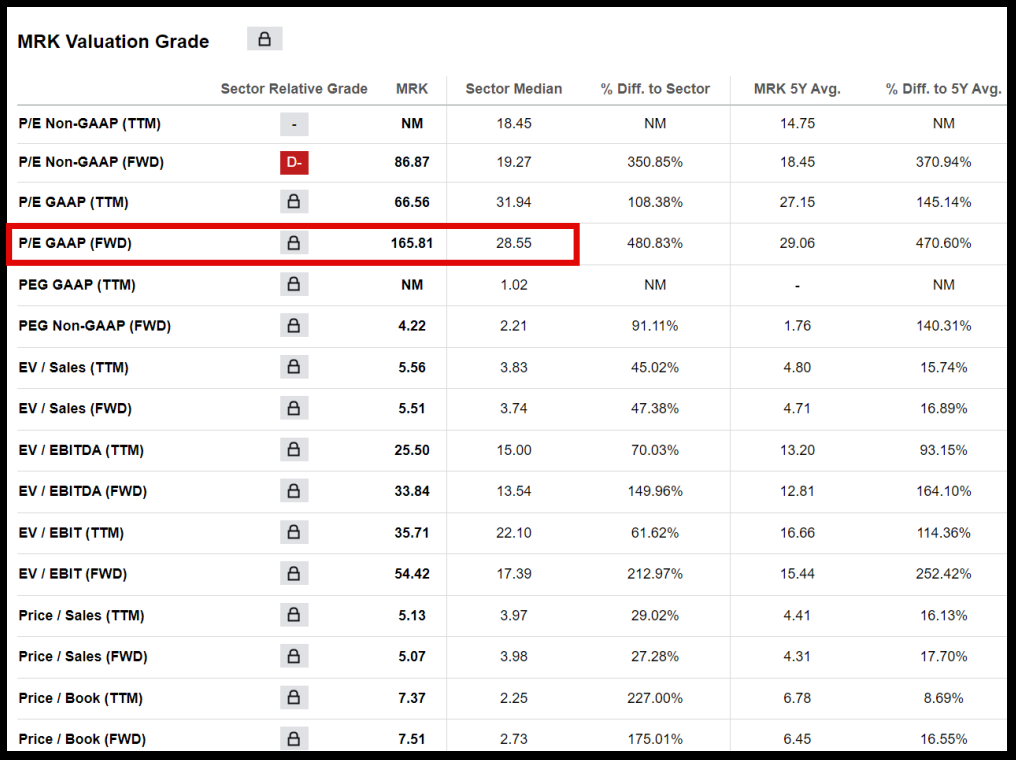Click the lock icon in the Price / Book (FWD) row
The width and height of the screenshot is (1016, 760).
click(x=294, y=739)
